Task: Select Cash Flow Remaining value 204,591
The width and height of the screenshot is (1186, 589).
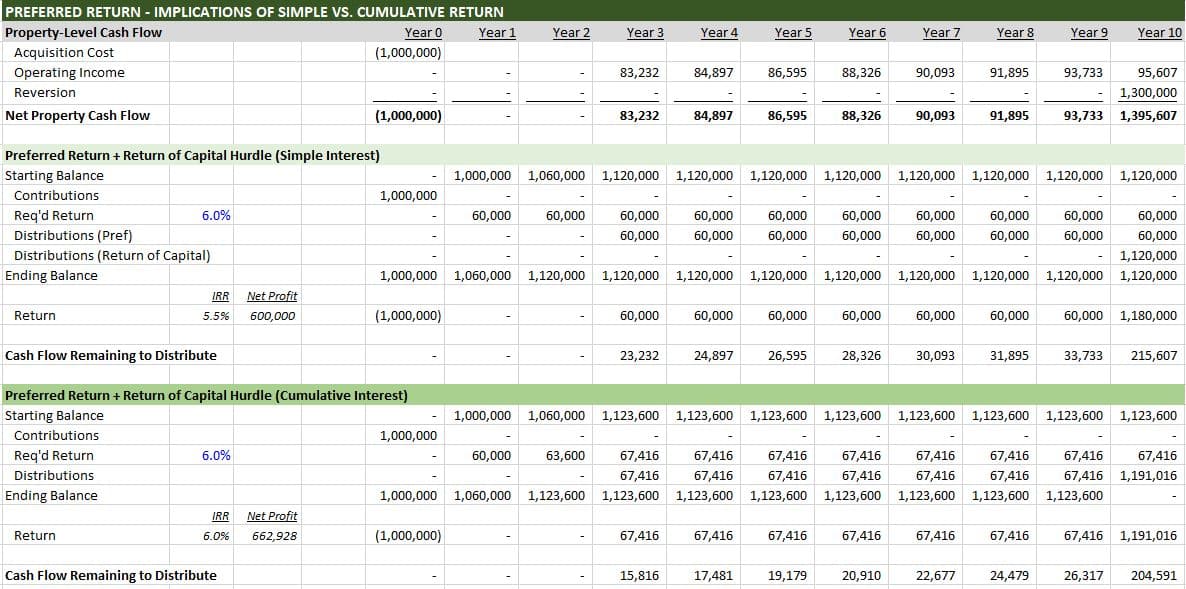Action: [1153, 576]
